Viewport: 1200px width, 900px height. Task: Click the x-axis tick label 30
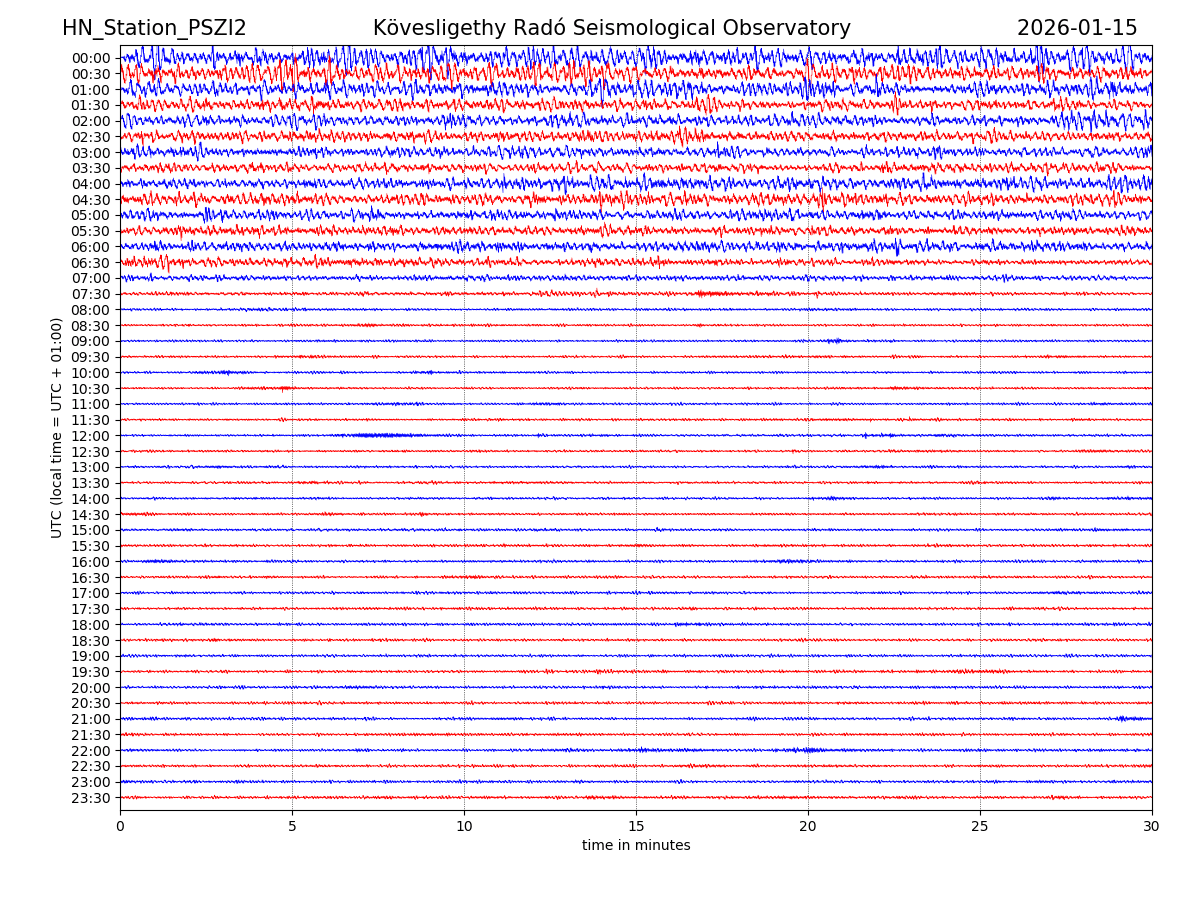tap(1152, 826)
